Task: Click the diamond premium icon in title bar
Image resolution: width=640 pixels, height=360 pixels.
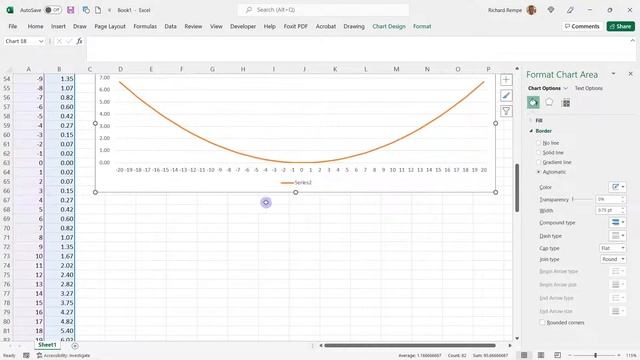Action: coord(551,10)
